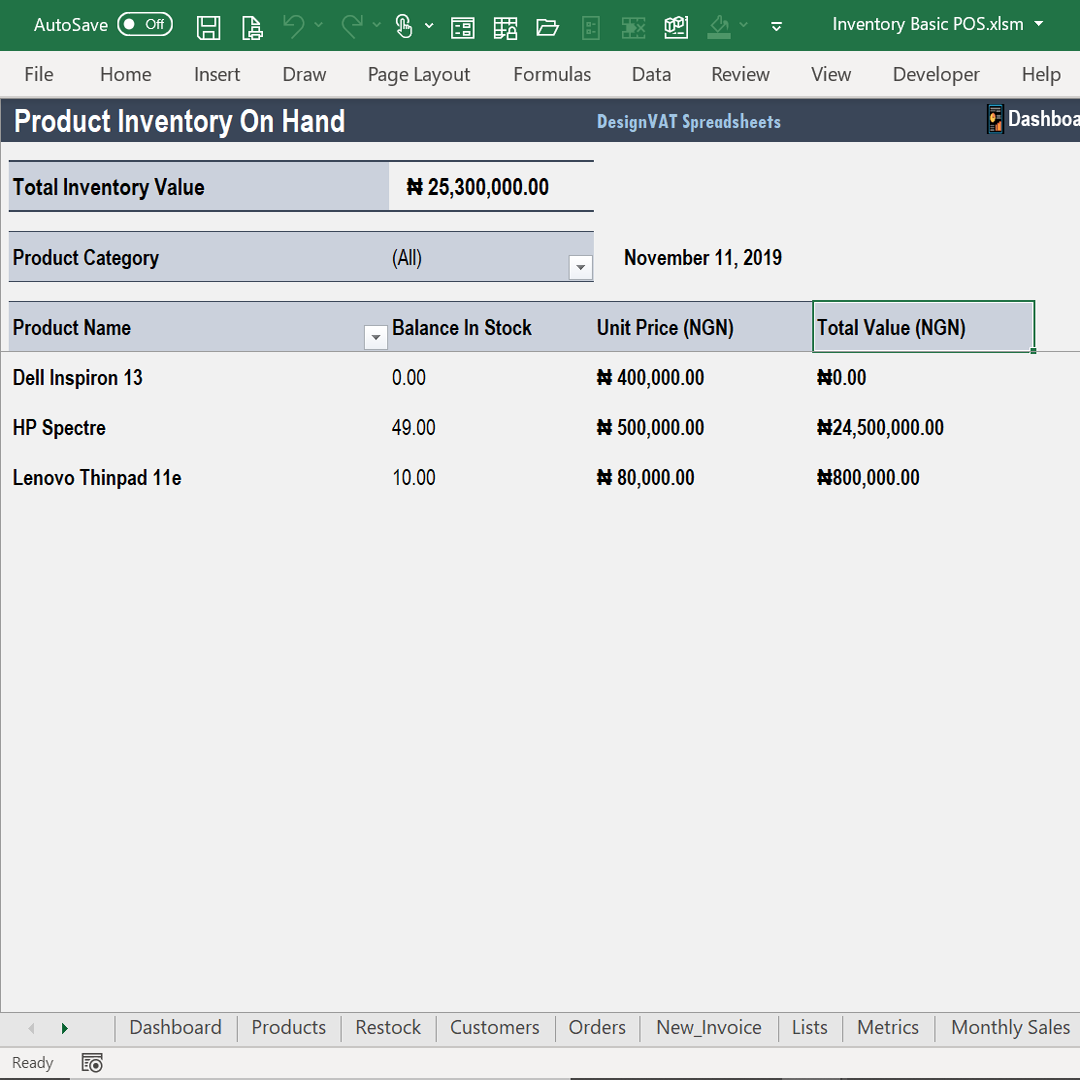Click the 3D Models icon on the toolbar

[675, 27]
